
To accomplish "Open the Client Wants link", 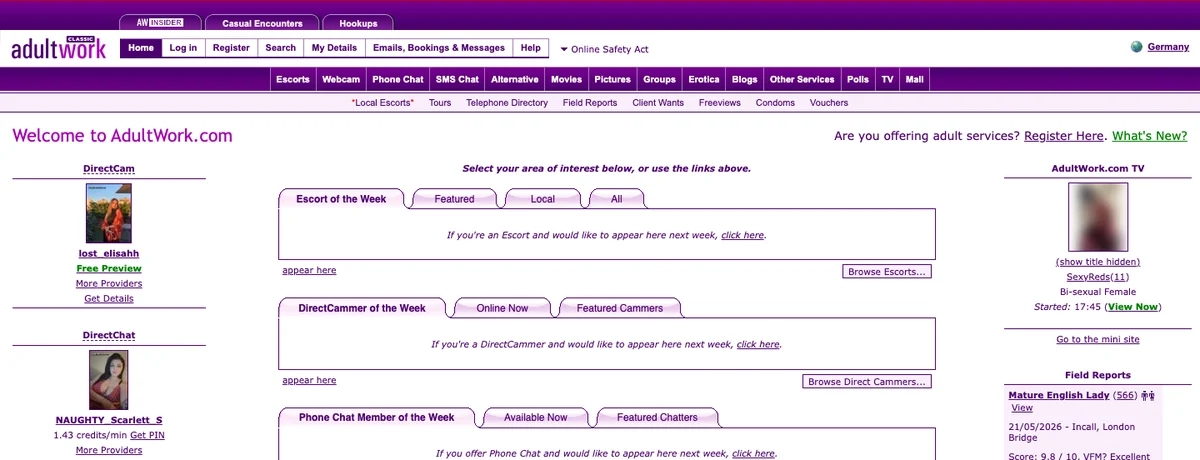I will pos(658,103).
